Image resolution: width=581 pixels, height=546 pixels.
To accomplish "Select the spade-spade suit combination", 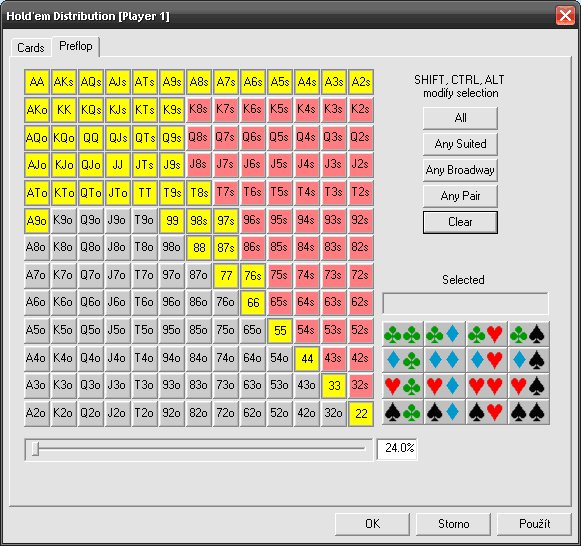I will pyautogui.click(x=528, y=412).
